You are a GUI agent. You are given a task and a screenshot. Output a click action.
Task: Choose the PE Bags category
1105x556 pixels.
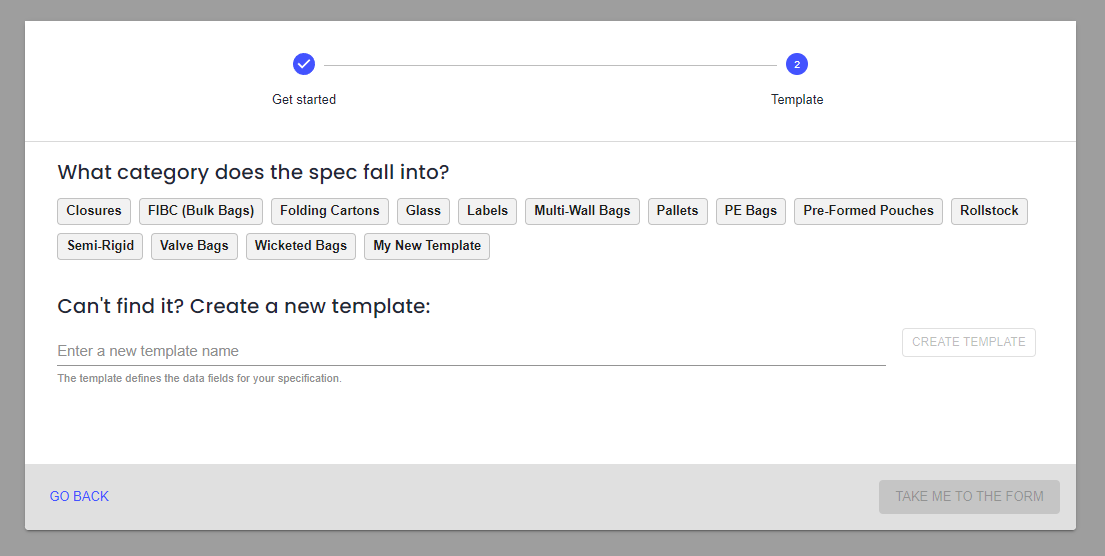[x=751, y=211]
